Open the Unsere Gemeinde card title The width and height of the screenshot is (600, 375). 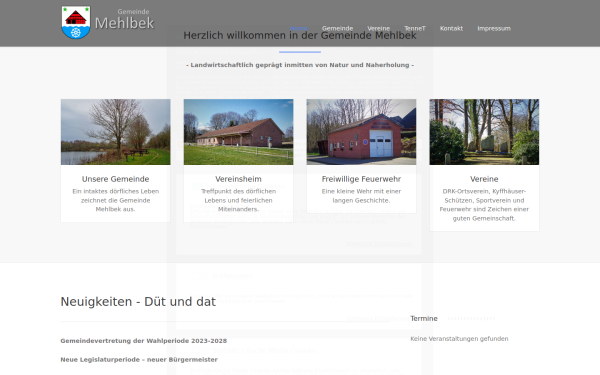pos(116,179)
